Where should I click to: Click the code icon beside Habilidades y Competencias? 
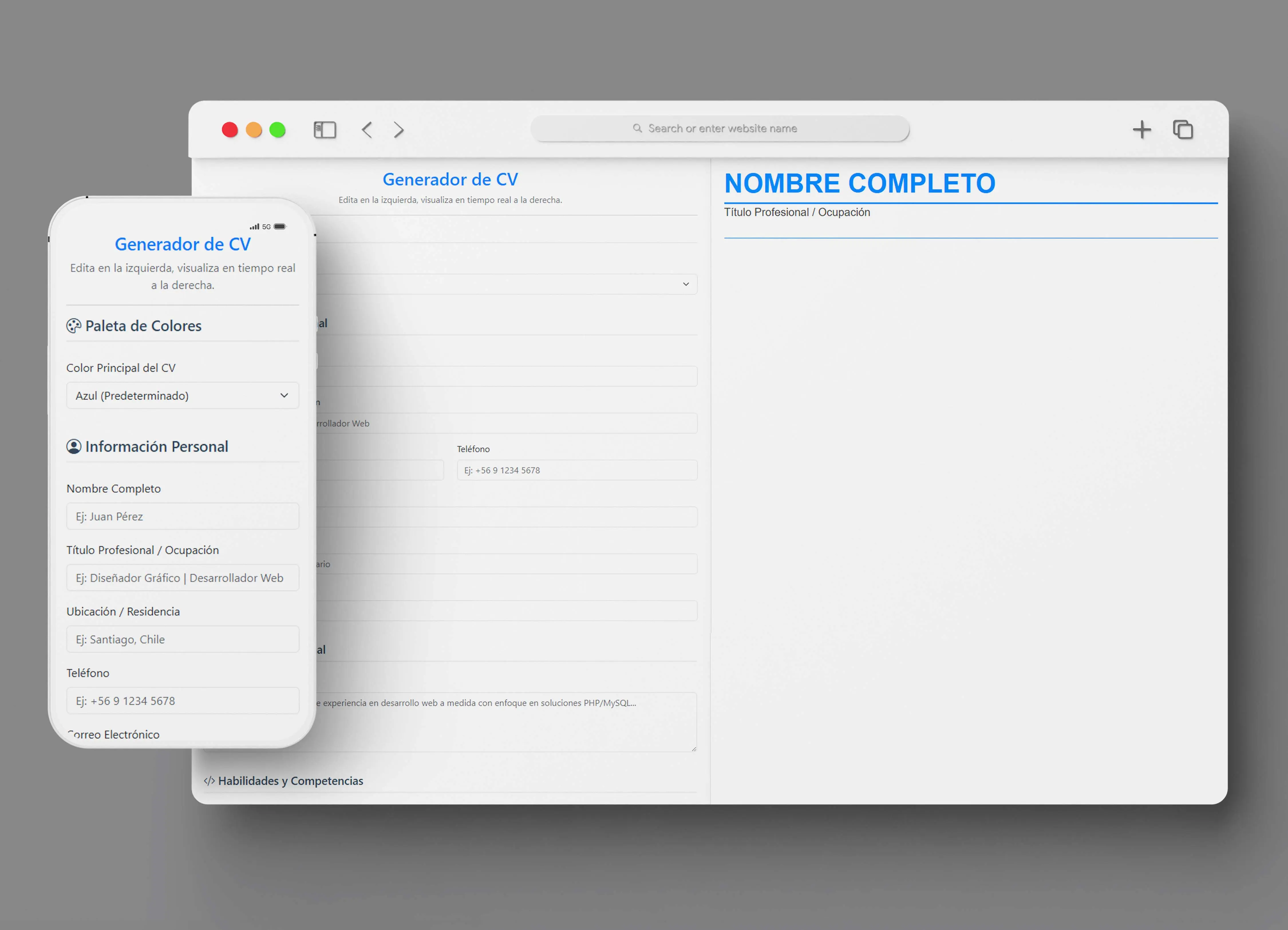point(209,781)
